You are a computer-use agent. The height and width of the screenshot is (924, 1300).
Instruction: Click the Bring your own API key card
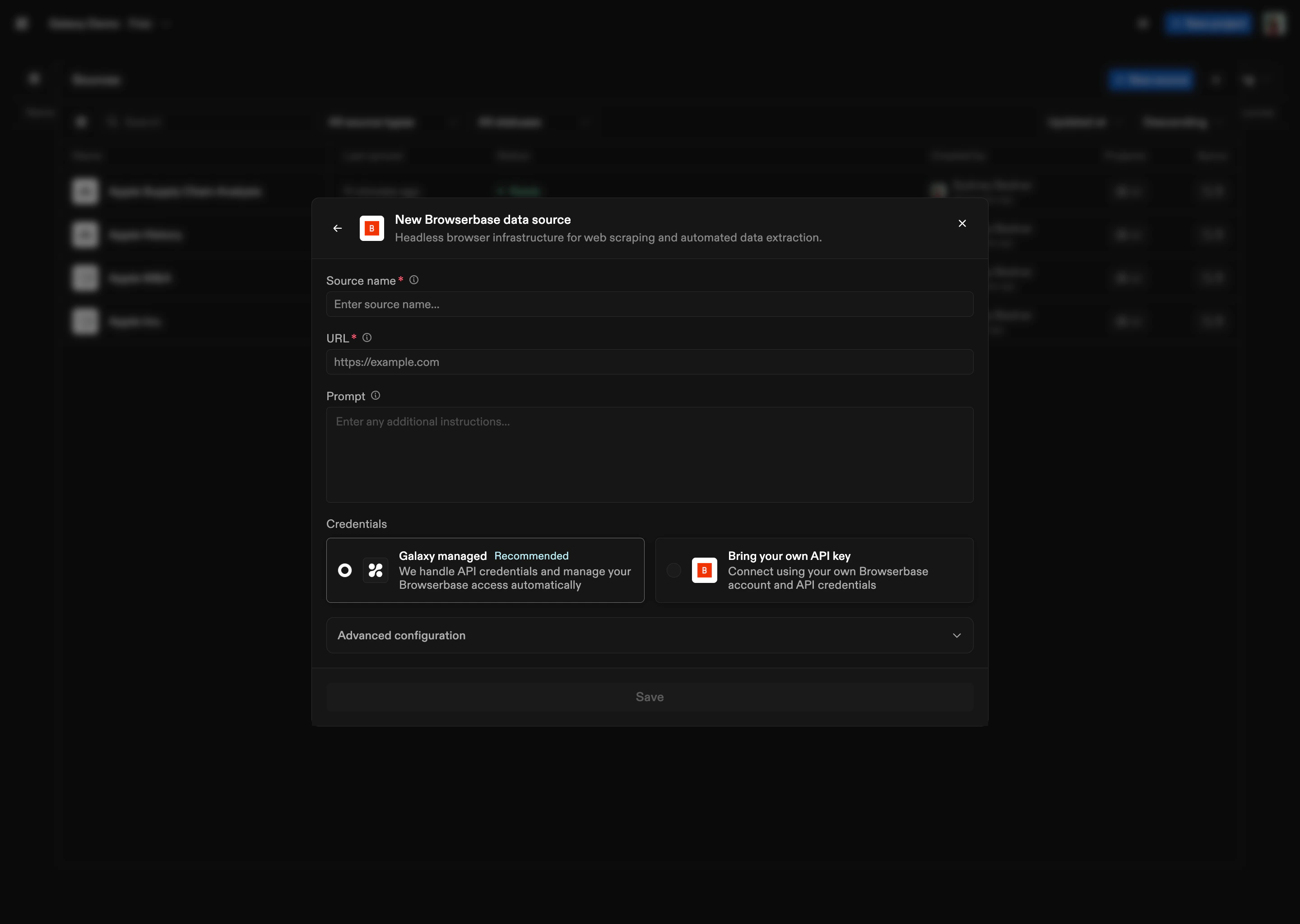tap(814, 570)
